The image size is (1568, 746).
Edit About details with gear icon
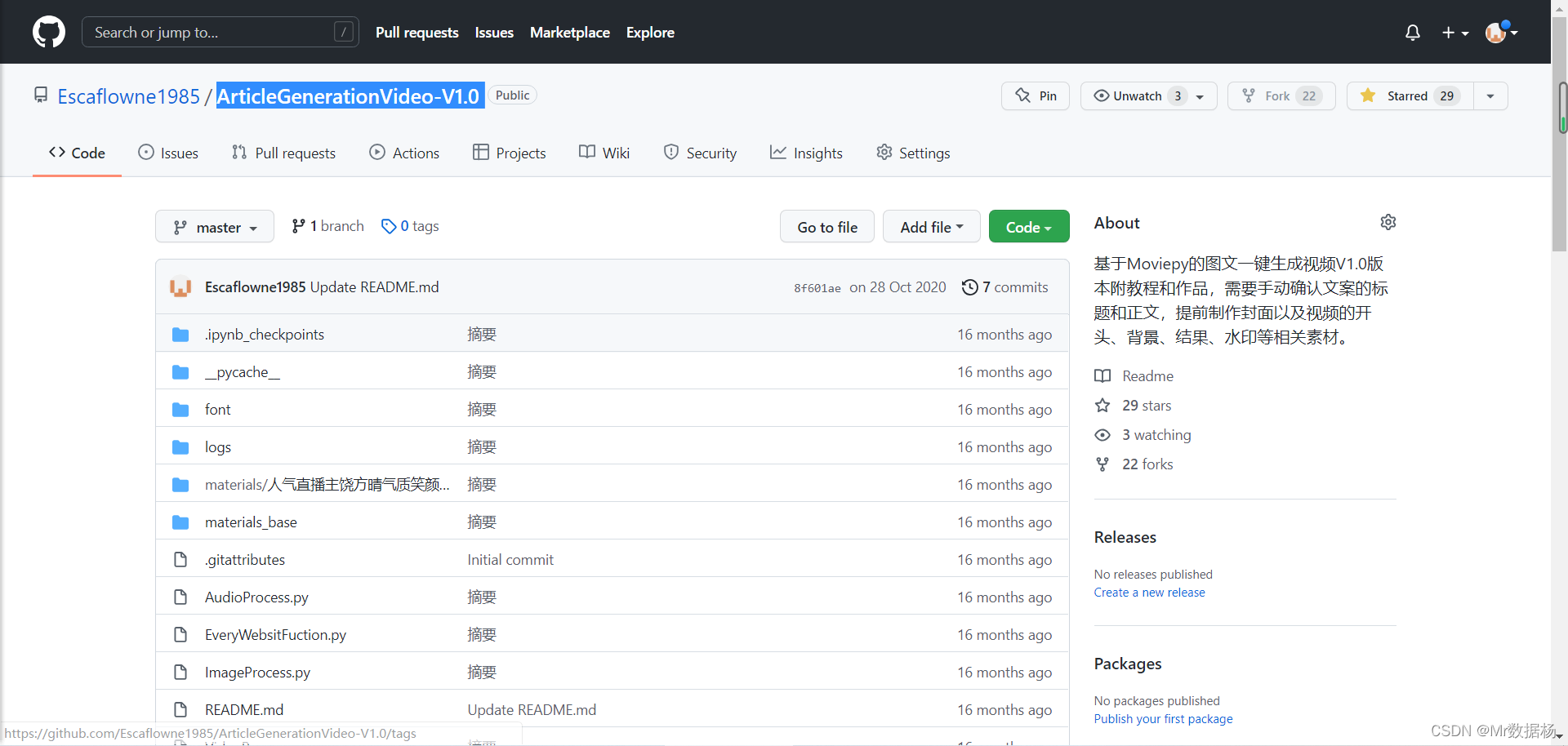coord(1388,222)
